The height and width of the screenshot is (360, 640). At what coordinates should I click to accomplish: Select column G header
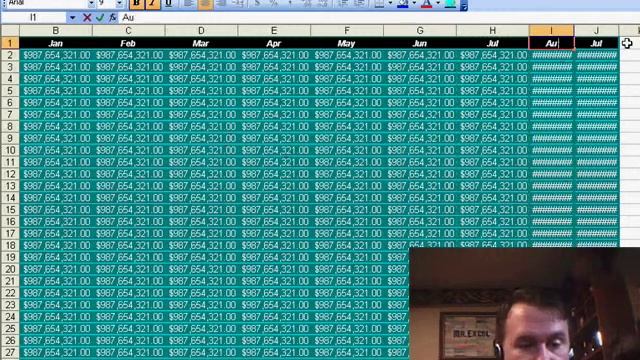click(x=420, y=31)
